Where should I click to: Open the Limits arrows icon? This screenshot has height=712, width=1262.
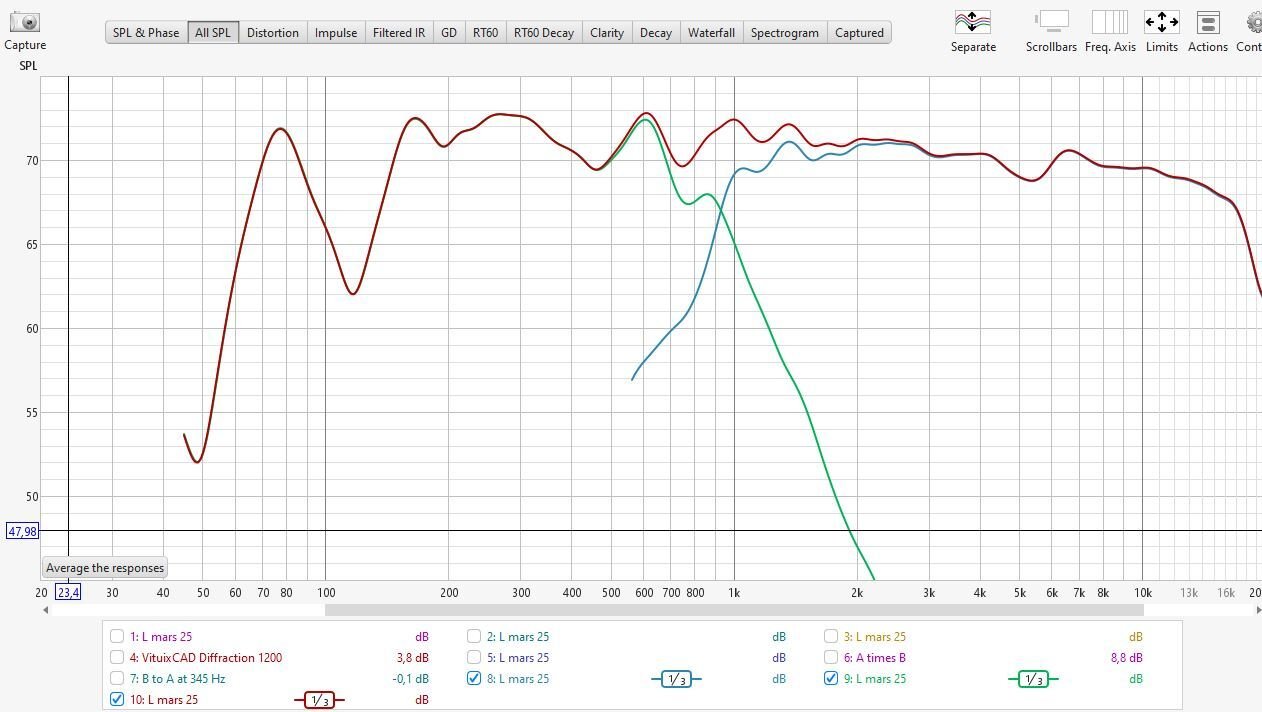point(1161,21)
